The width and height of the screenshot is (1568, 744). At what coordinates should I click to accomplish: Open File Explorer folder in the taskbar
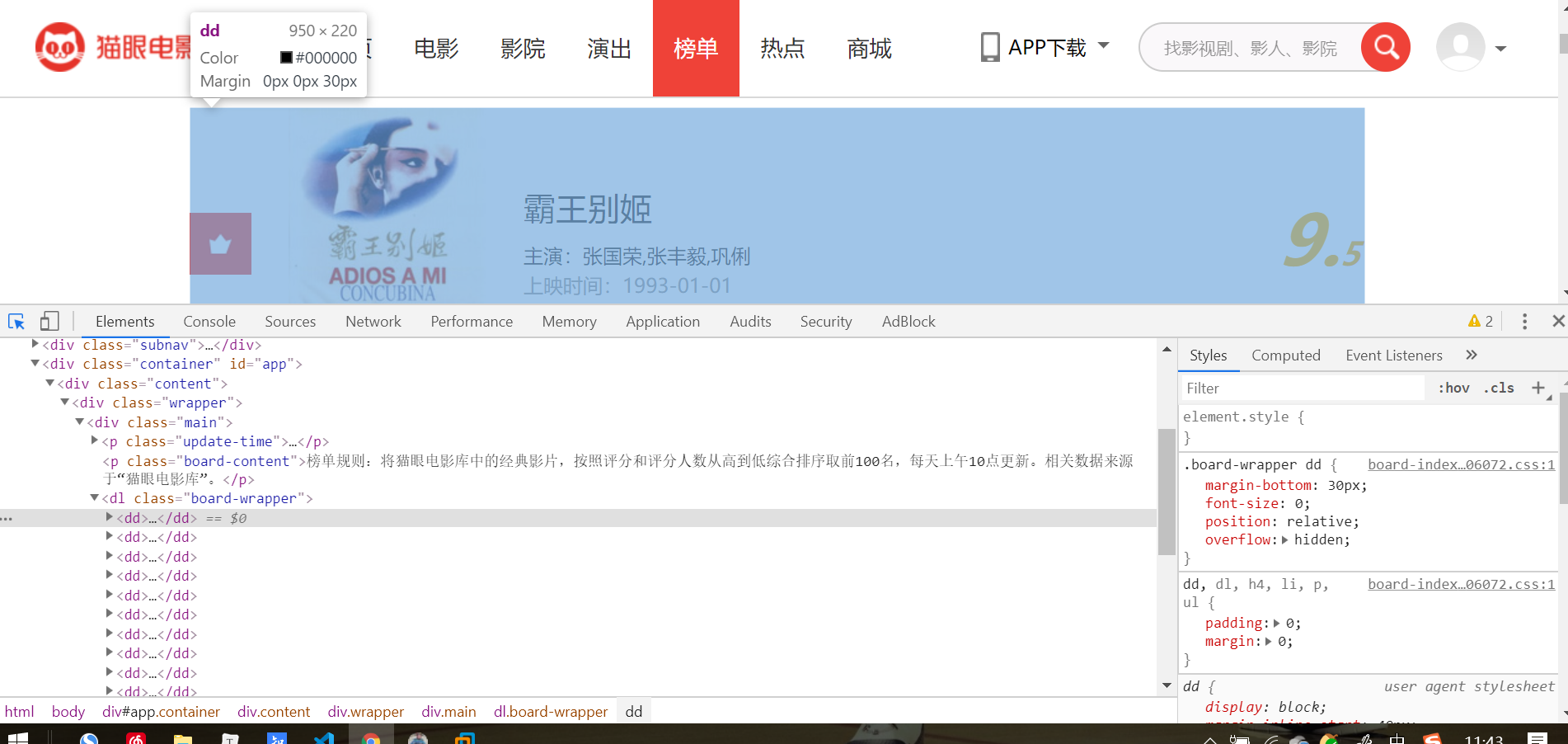pyautogui.click(x=183, y=737)
